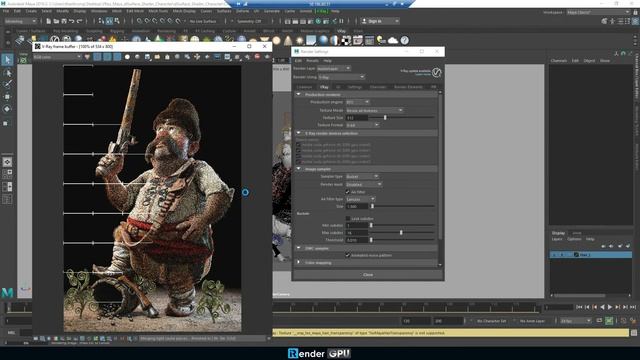Toggle visibility V of layer1
The width and height of the screenshot is (640, 360).
554,255
